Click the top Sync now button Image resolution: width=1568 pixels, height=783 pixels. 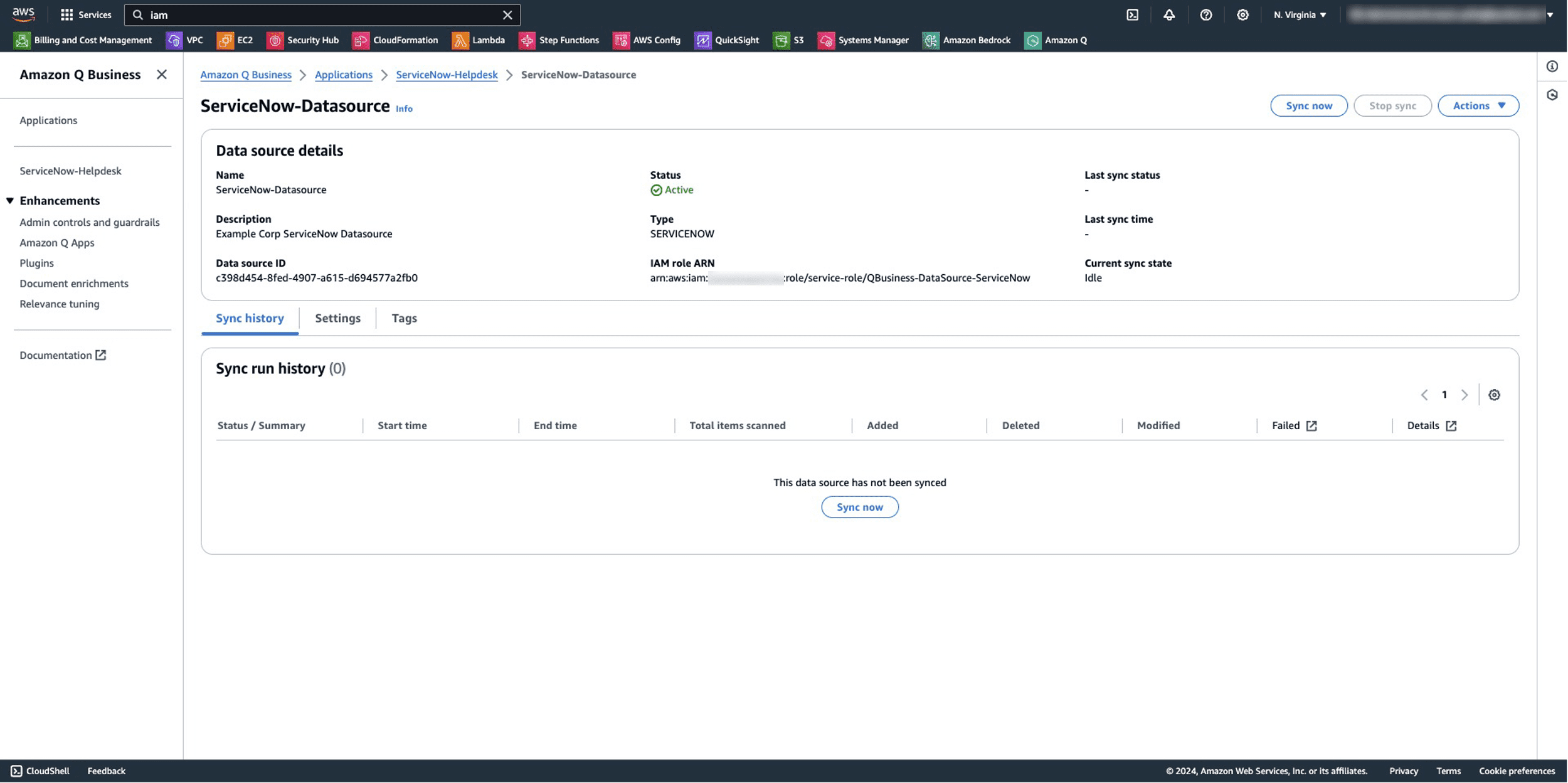coord(1308,105)
